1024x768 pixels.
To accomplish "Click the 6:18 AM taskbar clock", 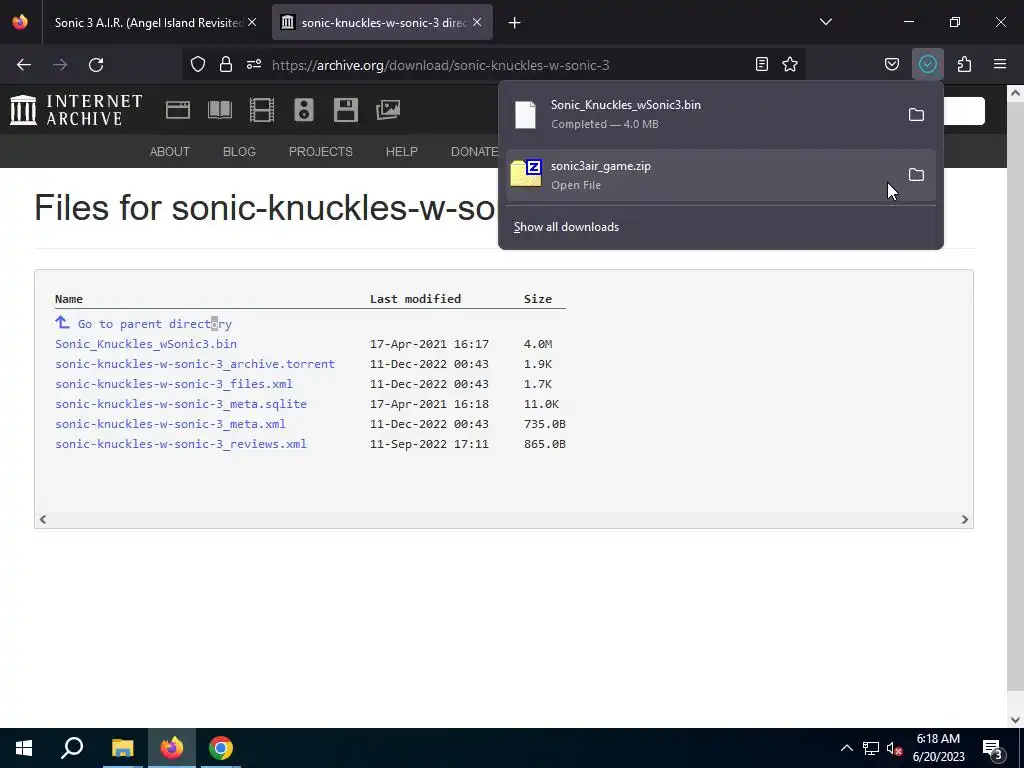I will click(938, 748).
